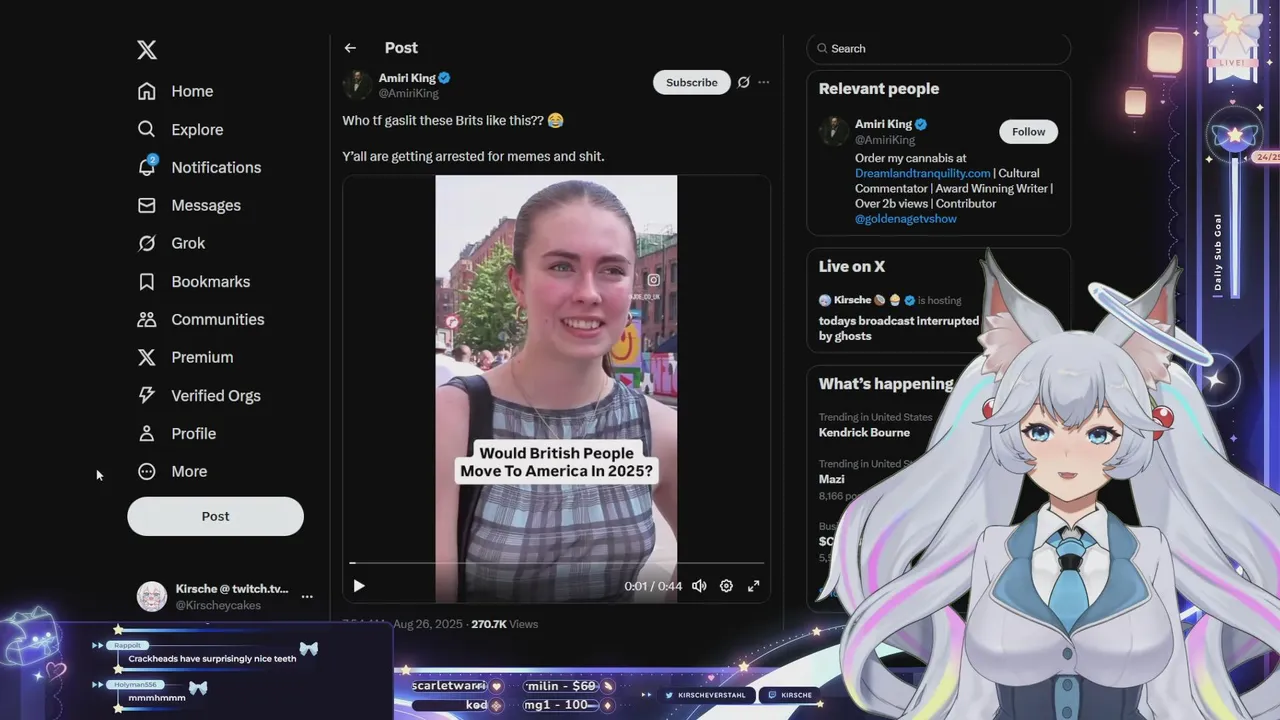Click the bell notifications icon
This screenshot has height=720, width=1280.
(147, 167)
